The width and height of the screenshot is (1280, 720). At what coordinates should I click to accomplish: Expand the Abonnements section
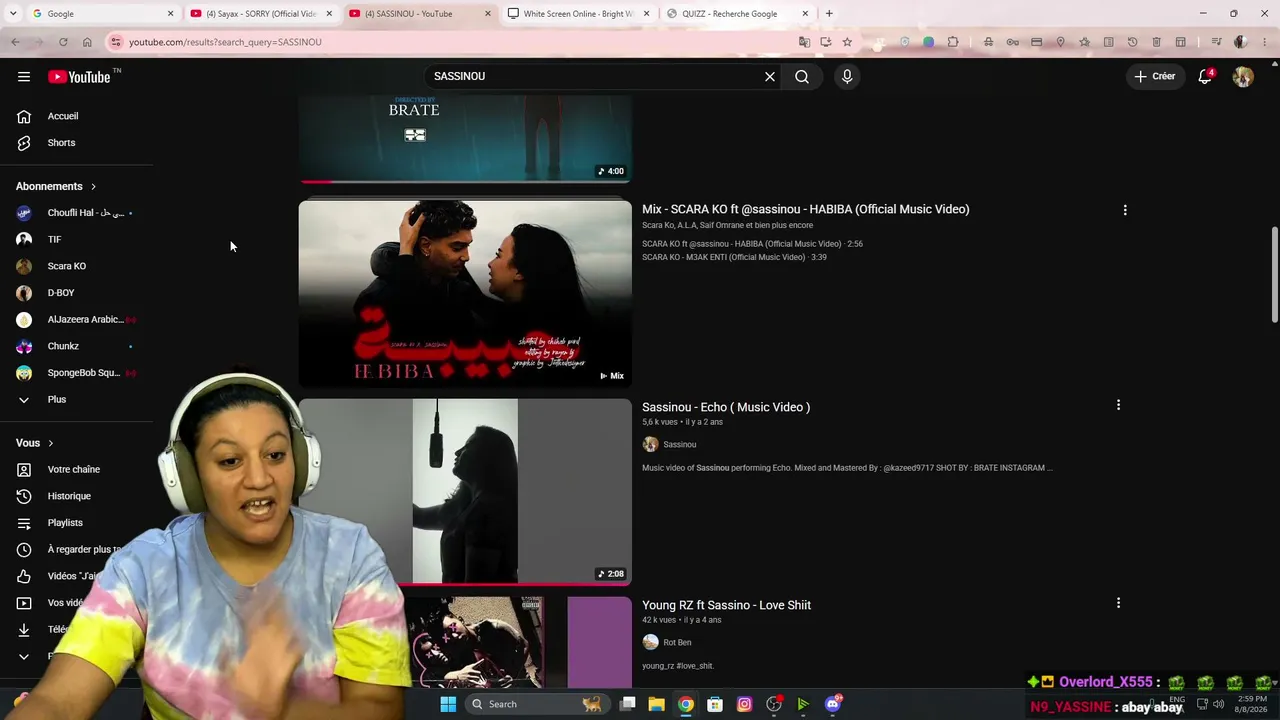[56, 186]
